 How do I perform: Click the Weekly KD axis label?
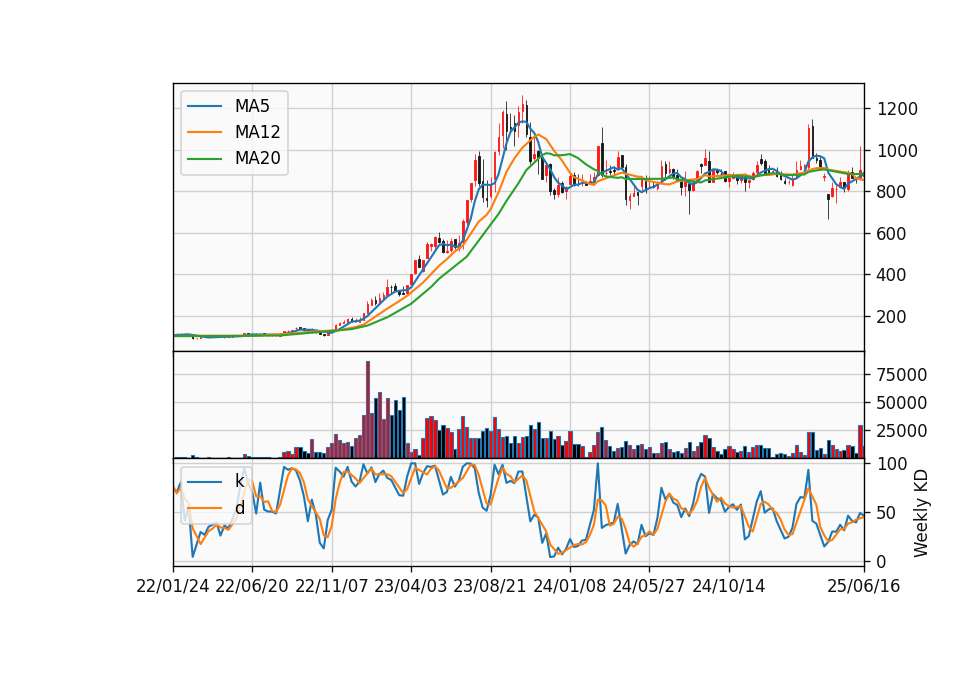click(920, 513)
